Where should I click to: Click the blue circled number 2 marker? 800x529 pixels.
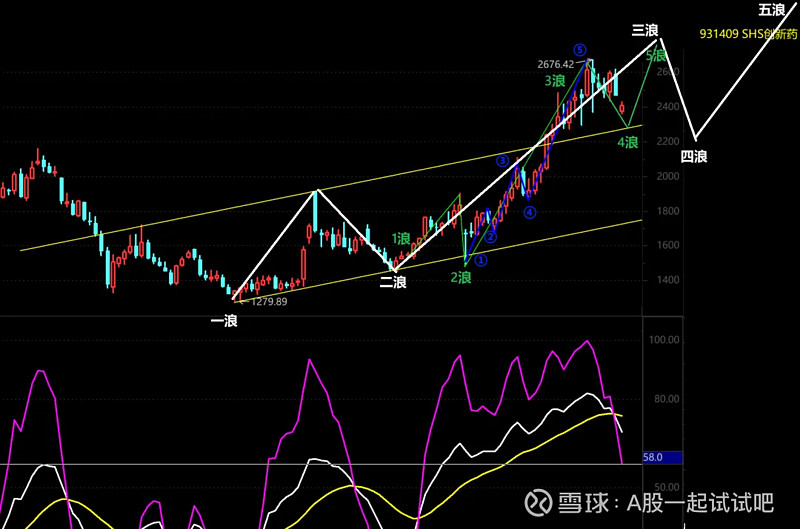[x=490, y=237]
